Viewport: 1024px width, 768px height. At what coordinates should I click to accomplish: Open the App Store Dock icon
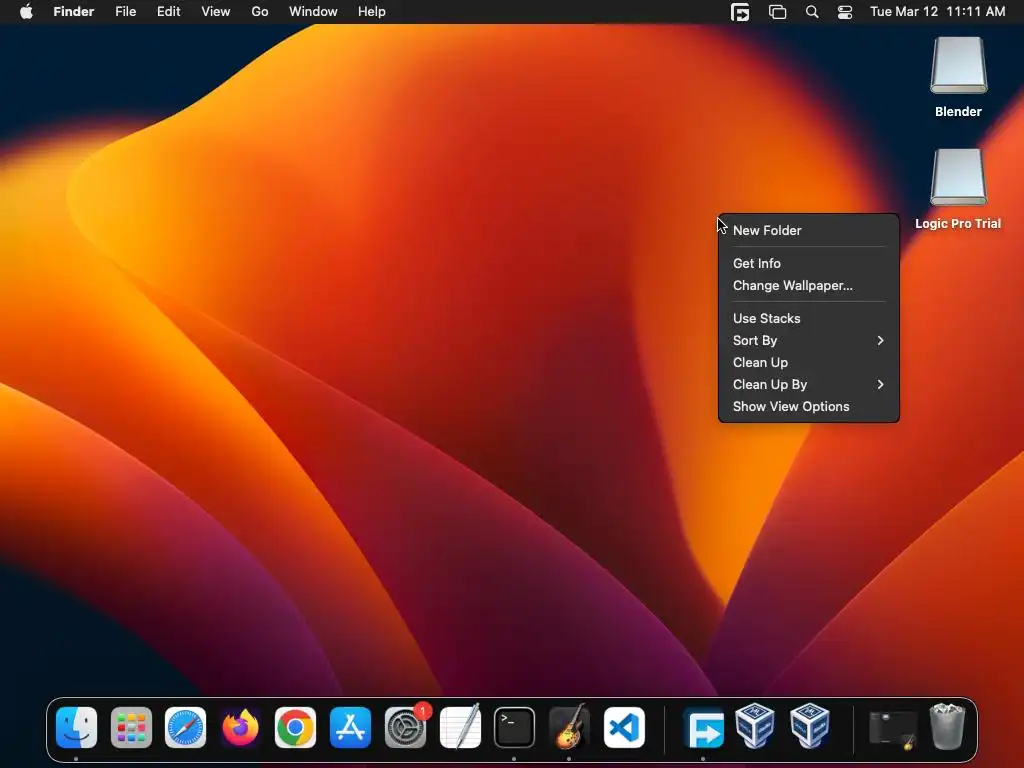click(x=350, y=727)
